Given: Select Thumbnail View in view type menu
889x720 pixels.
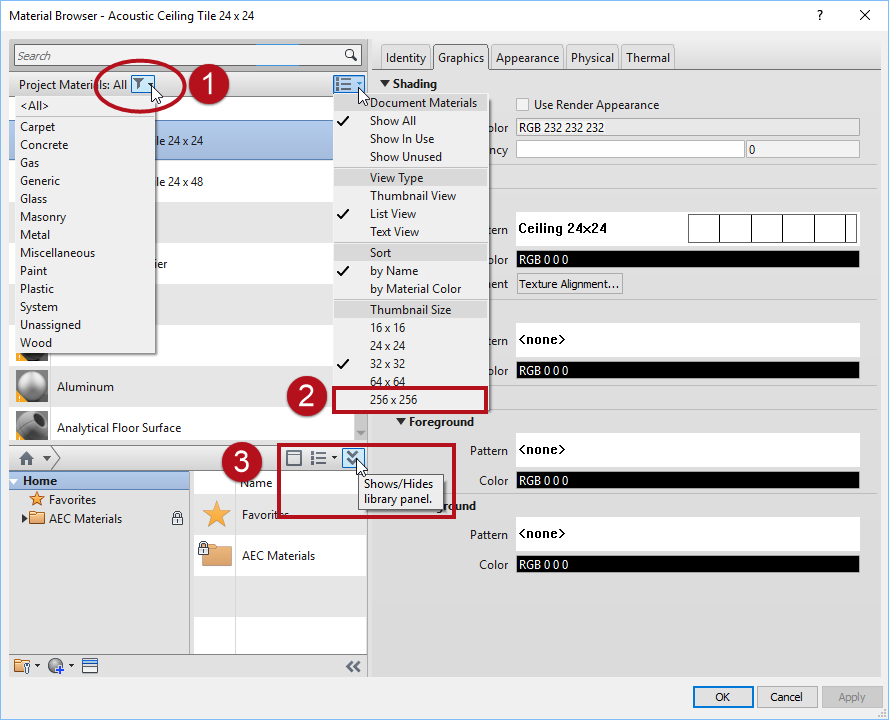Looking at the screenshot, I should [412, 196].
